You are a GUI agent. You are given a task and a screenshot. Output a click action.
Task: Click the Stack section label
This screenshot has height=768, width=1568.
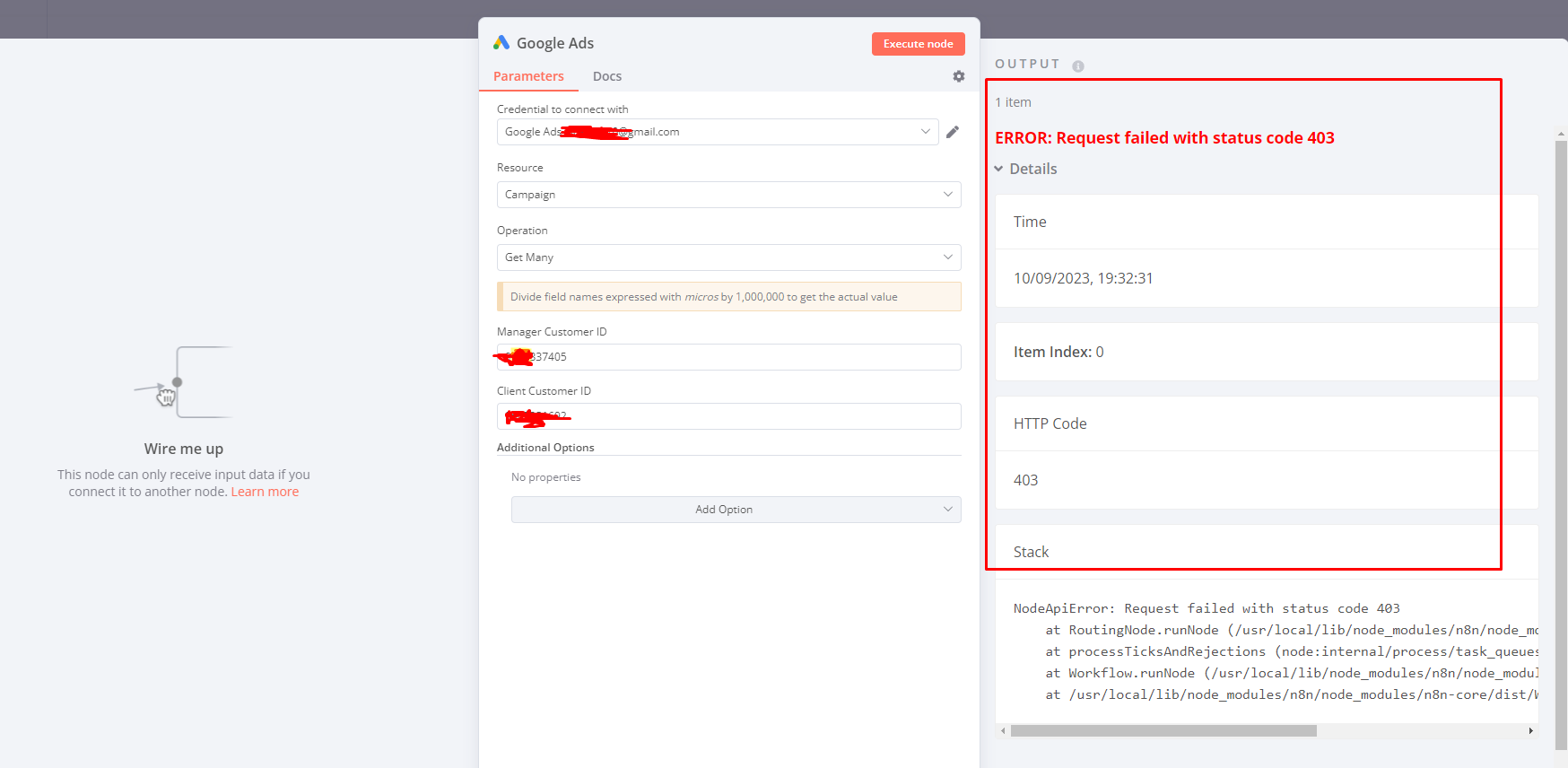pos(1031,552)
